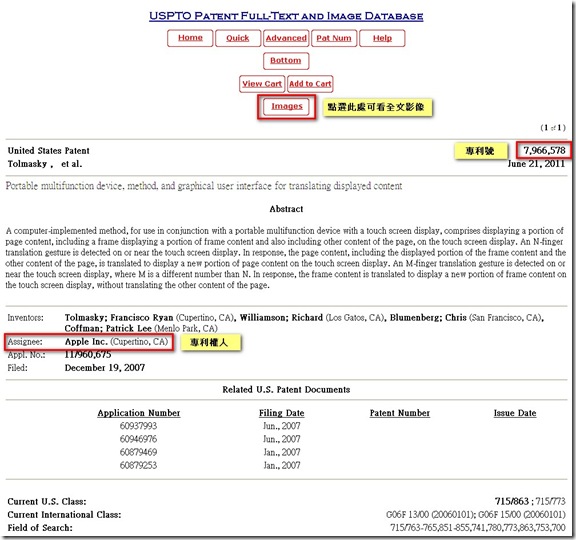Open the Quick search button
The image size is (576, 540).
(238, 38)
